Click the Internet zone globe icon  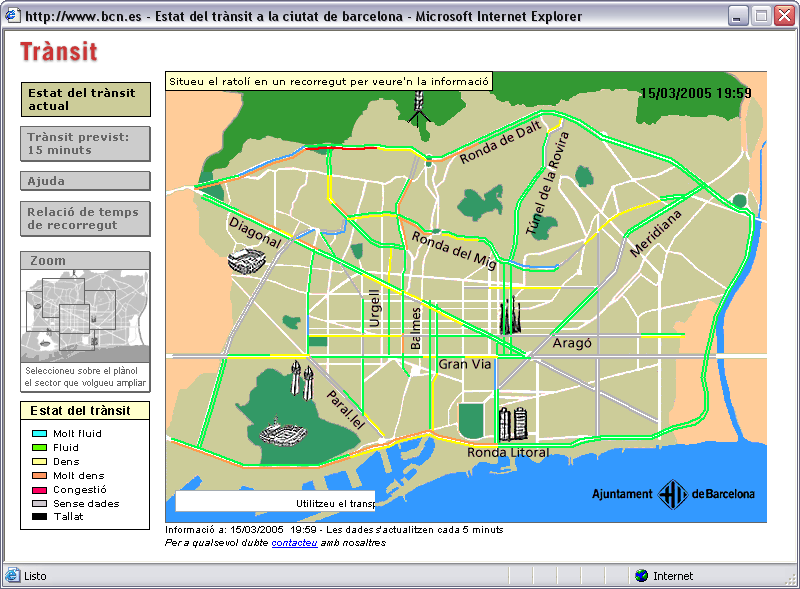641,576
